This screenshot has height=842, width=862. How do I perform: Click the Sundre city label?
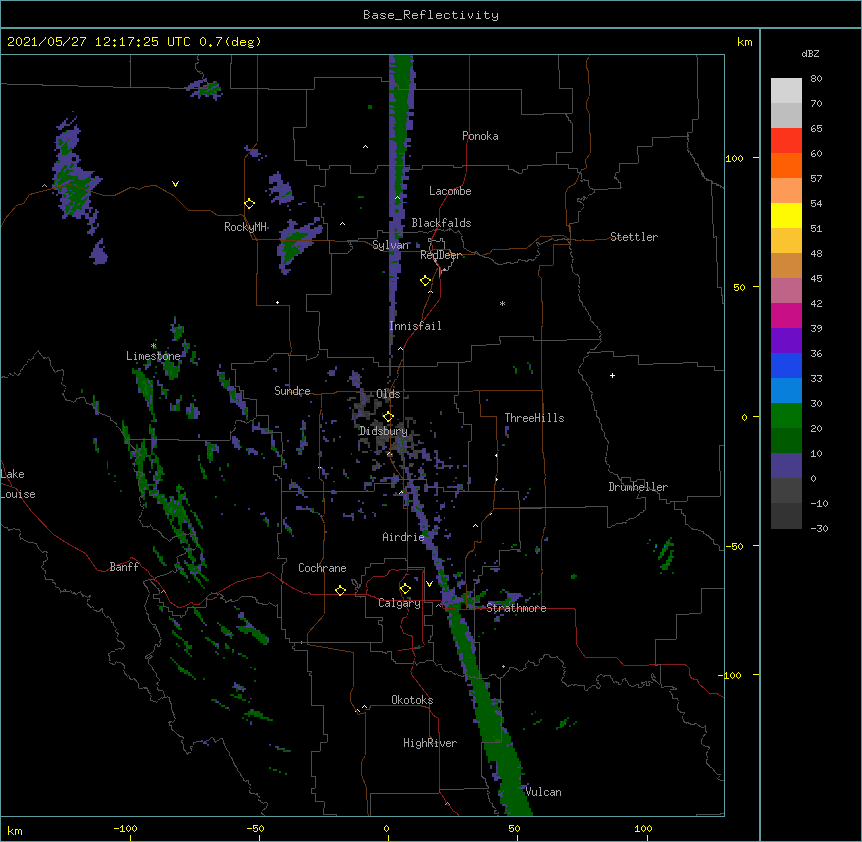(x=292, y=391)
